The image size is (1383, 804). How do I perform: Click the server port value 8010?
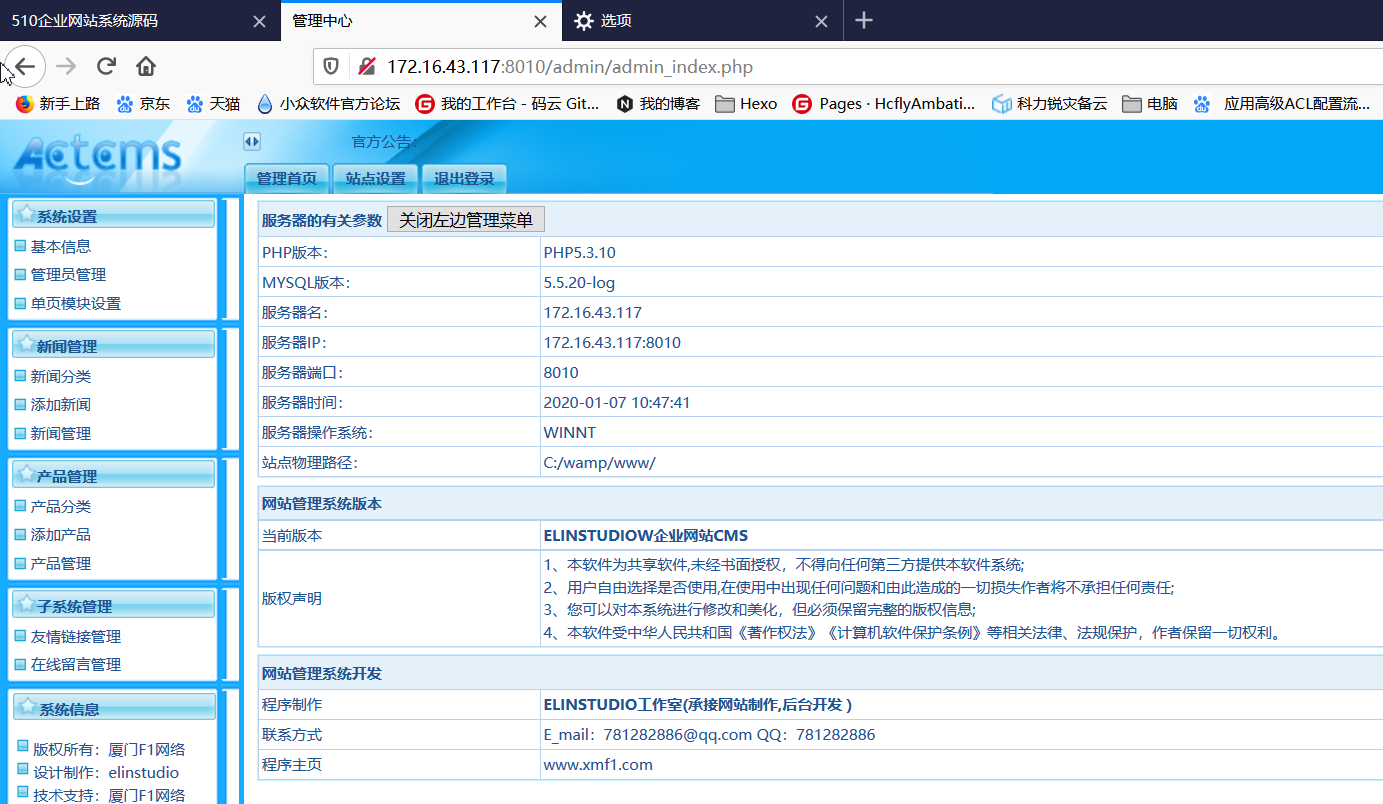[x=561, y=372]
